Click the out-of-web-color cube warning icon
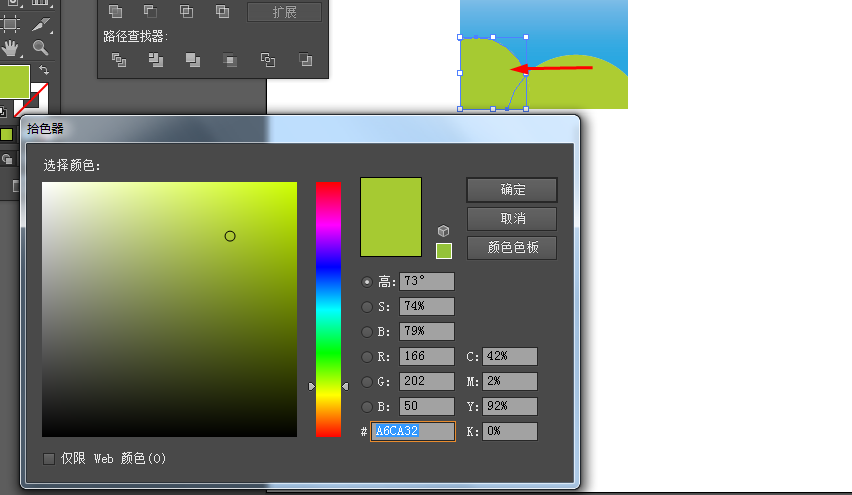 443,231
